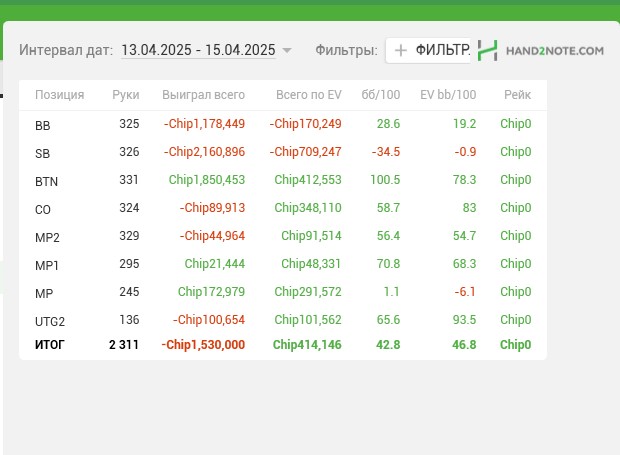Screen dimensions: 620x455
Task: Open the date interval dropdown arrow
Action: point(287,51)
